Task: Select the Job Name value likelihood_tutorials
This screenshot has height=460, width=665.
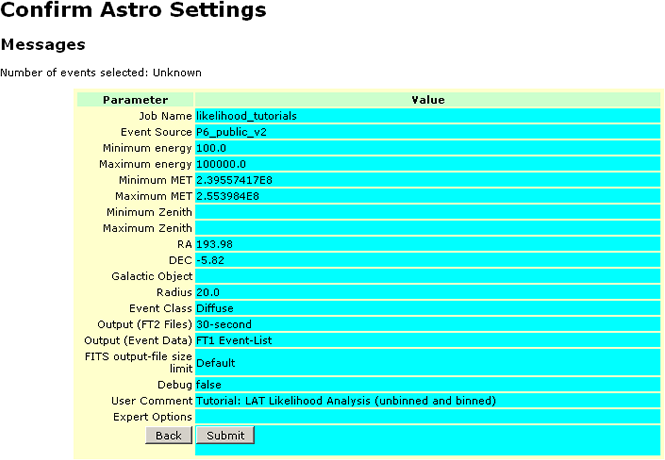Action: click(246, 116)
